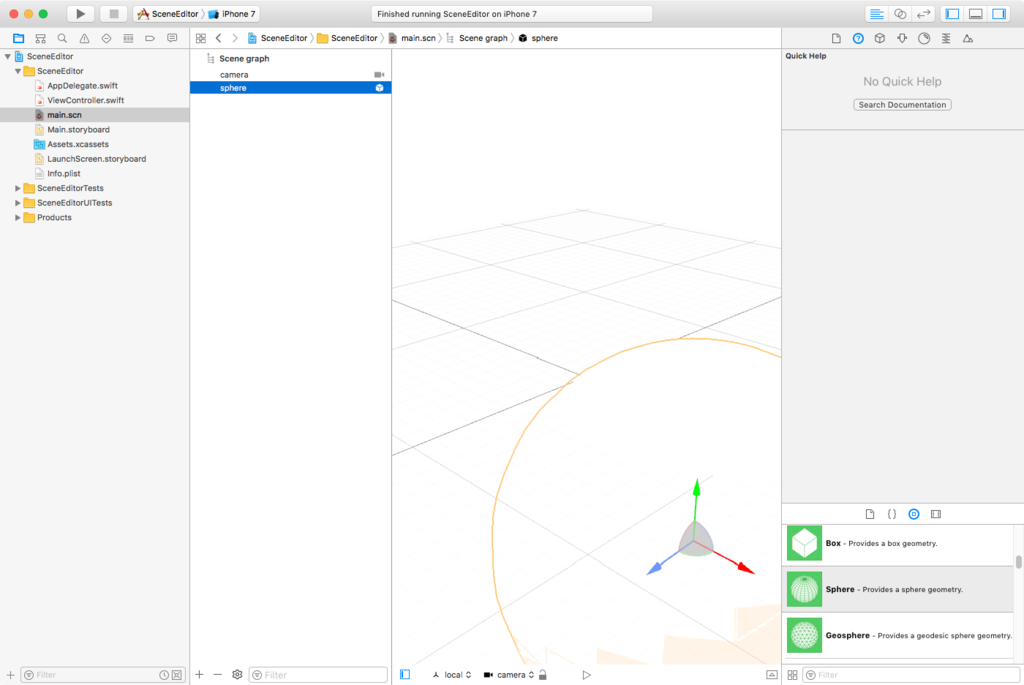This screenshot has width=1024, height=685.
Task: Remove selected node with minus button
Action: [x=217, y=675]
